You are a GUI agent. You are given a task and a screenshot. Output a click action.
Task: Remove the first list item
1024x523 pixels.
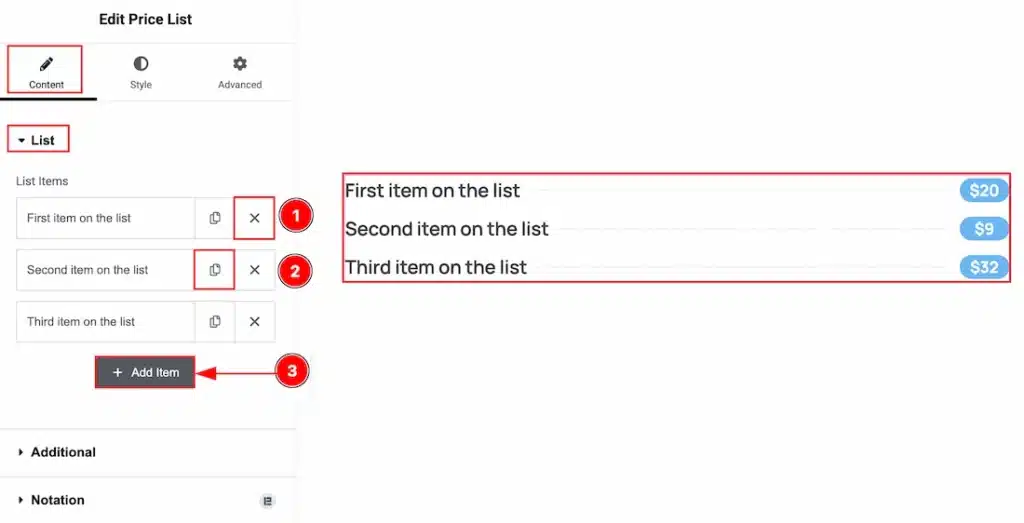pos(255,218)
